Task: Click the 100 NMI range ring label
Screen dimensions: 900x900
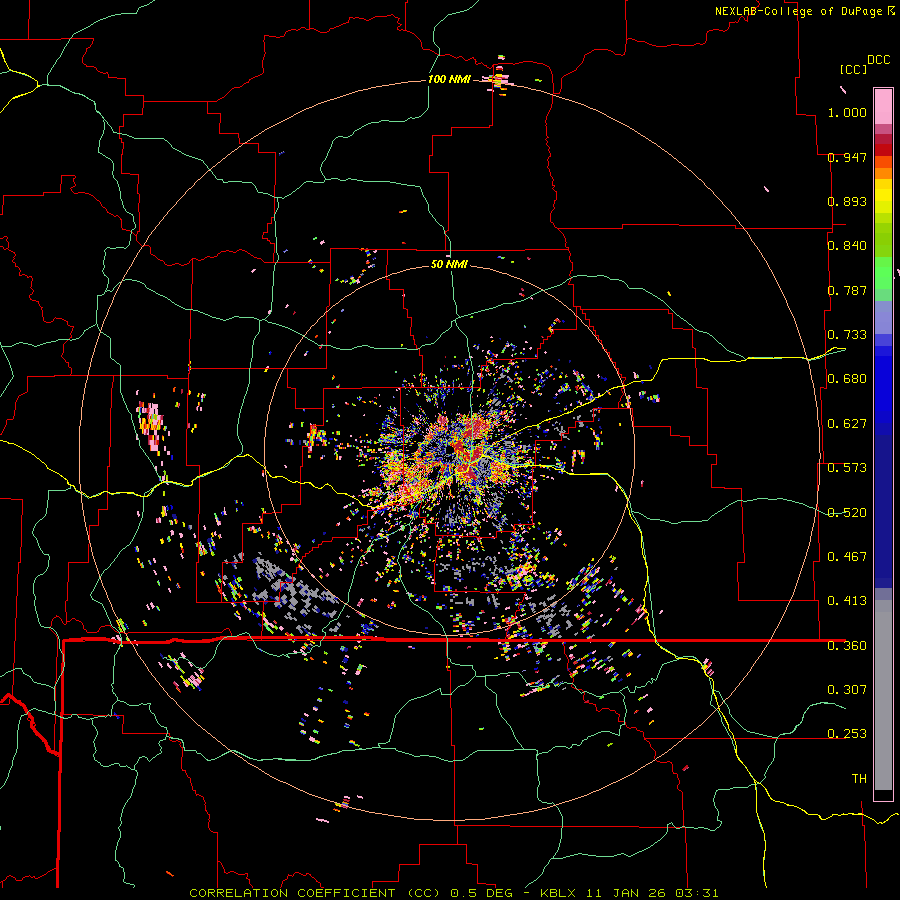Action: coord(449,79)
